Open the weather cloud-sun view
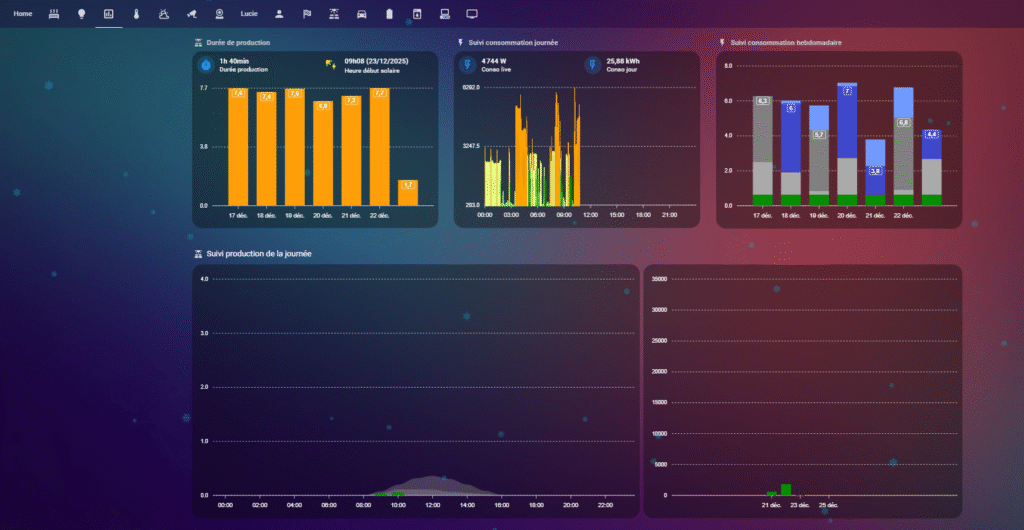The height and width of the screenshot is (530, 1024). tap(163, 14)
